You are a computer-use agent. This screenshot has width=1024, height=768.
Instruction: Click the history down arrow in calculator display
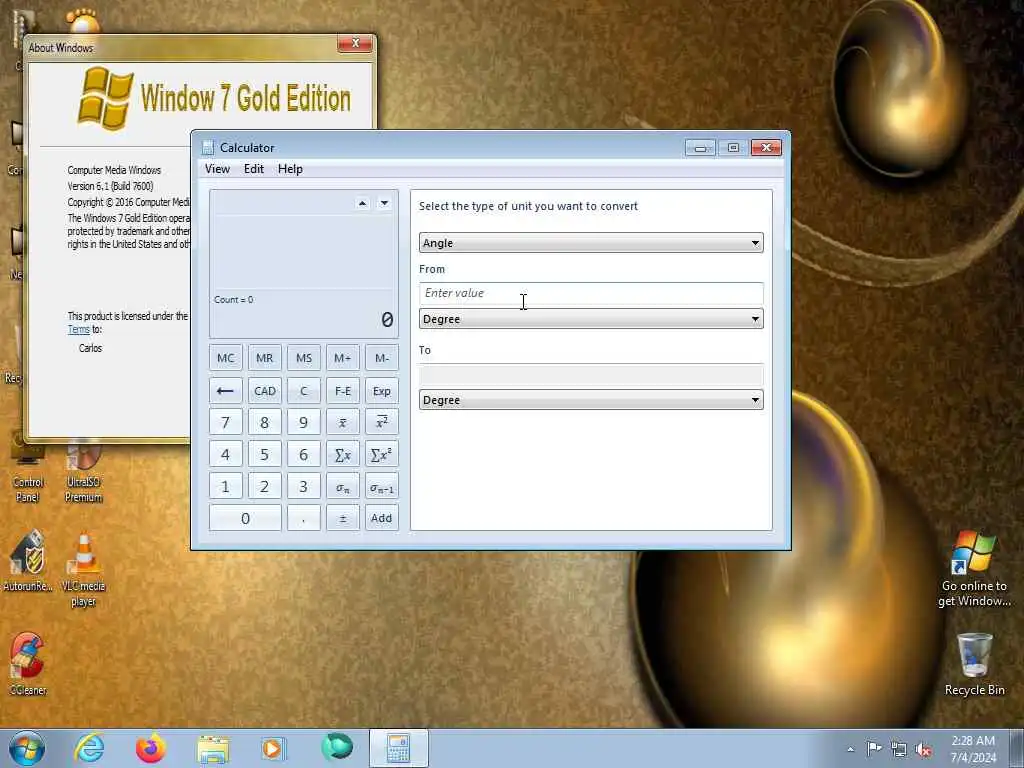(385, 203)
